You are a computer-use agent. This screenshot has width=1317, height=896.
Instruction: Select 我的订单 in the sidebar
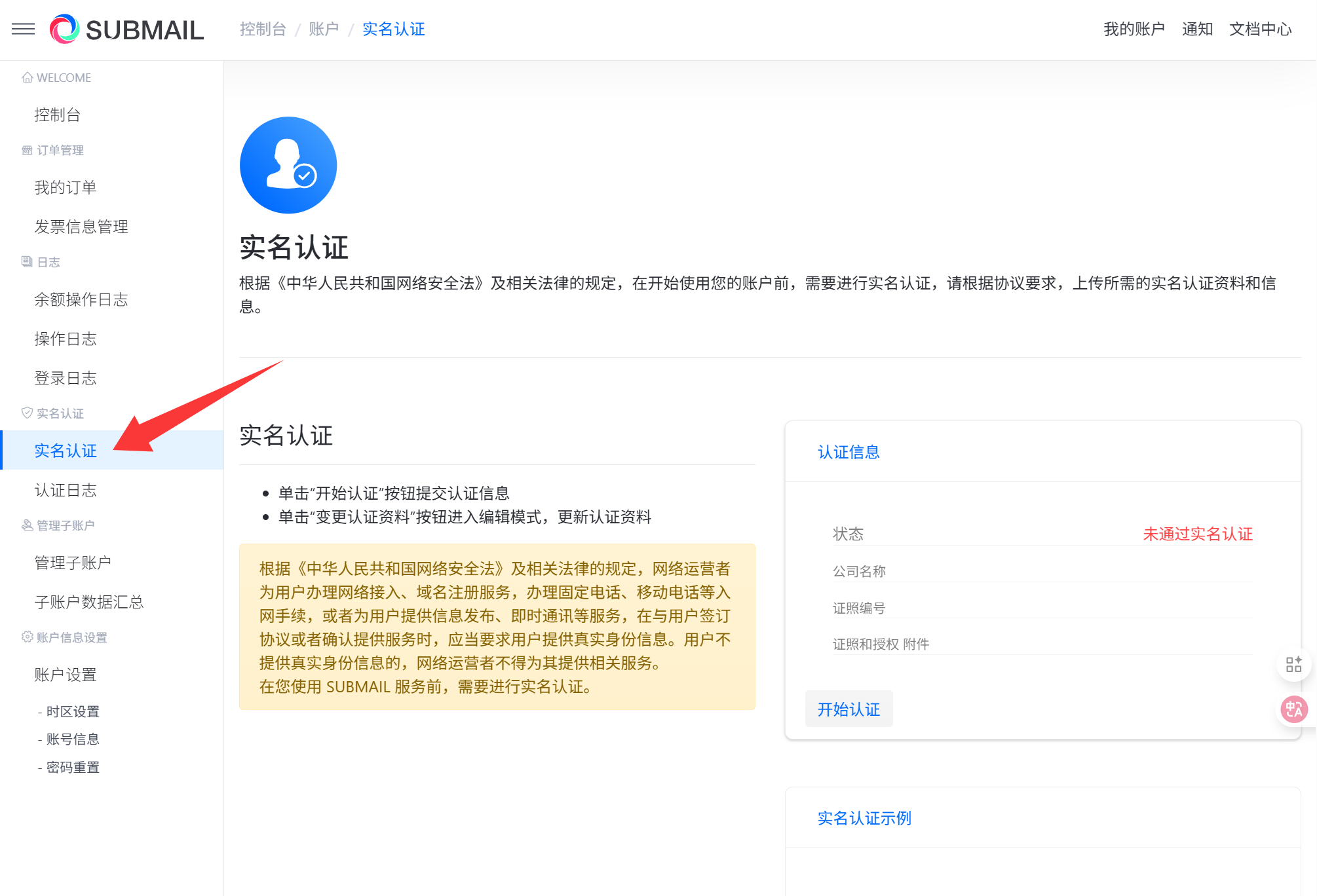click(x=66, y=187)
